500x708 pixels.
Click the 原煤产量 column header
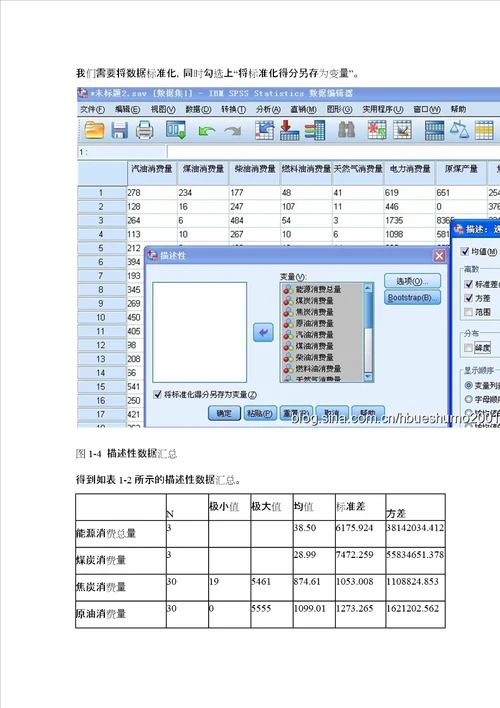tap(461, 172)
